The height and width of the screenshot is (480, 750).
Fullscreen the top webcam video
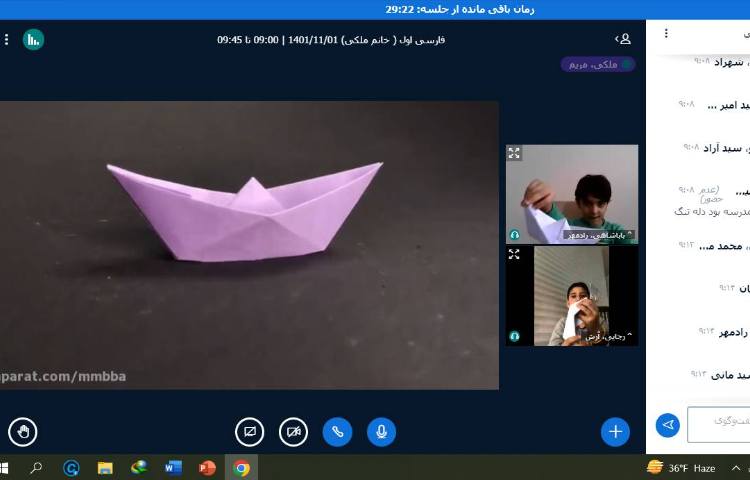(x=514, y=153)
